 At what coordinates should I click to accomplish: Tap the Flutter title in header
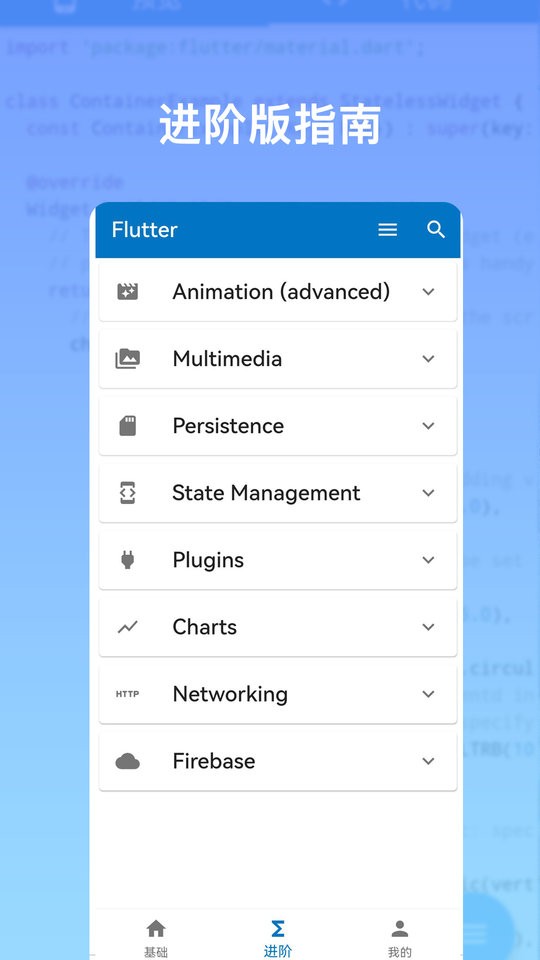click(x=144, y=230)
